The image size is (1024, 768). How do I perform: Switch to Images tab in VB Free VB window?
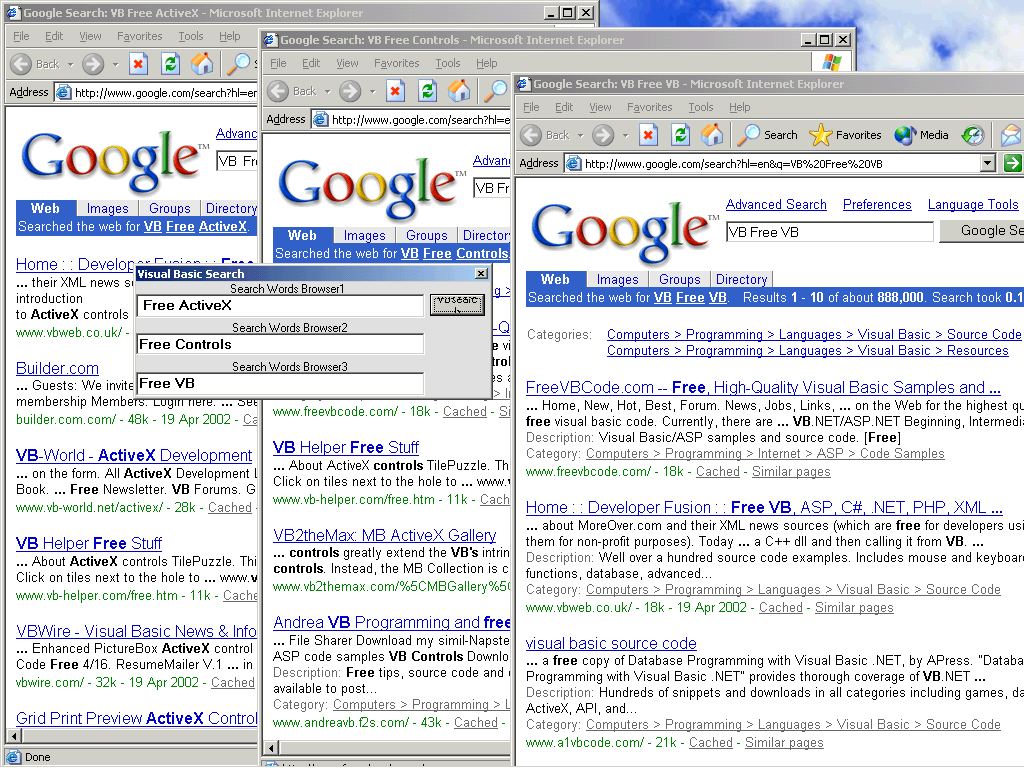[617, 280]
